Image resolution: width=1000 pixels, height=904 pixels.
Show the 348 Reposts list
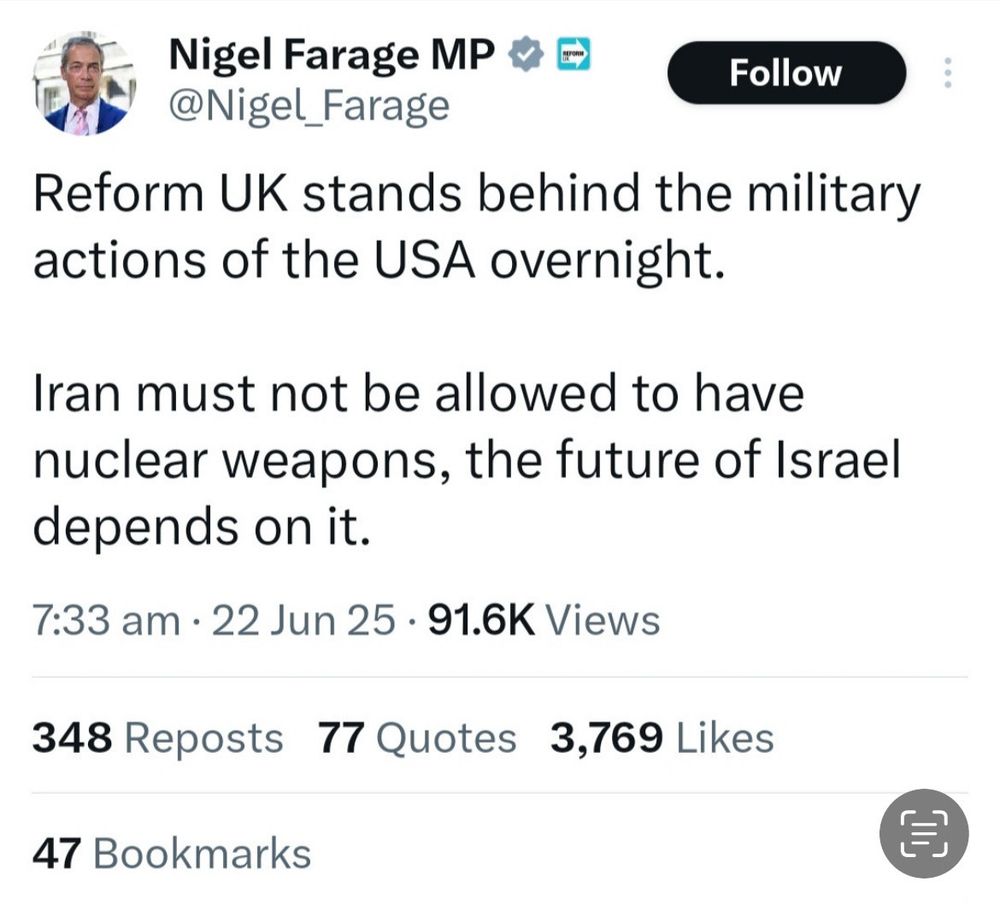[x=158, y=738]
